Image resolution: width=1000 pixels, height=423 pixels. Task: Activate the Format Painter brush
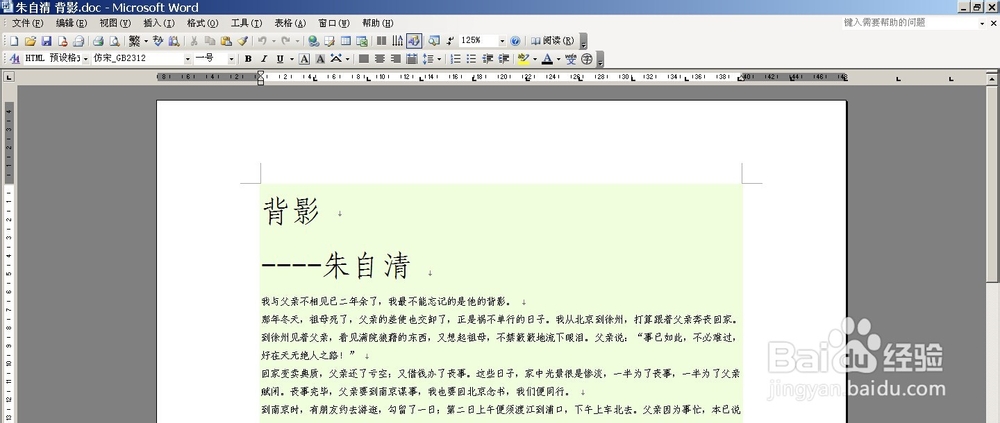point(242,41)
